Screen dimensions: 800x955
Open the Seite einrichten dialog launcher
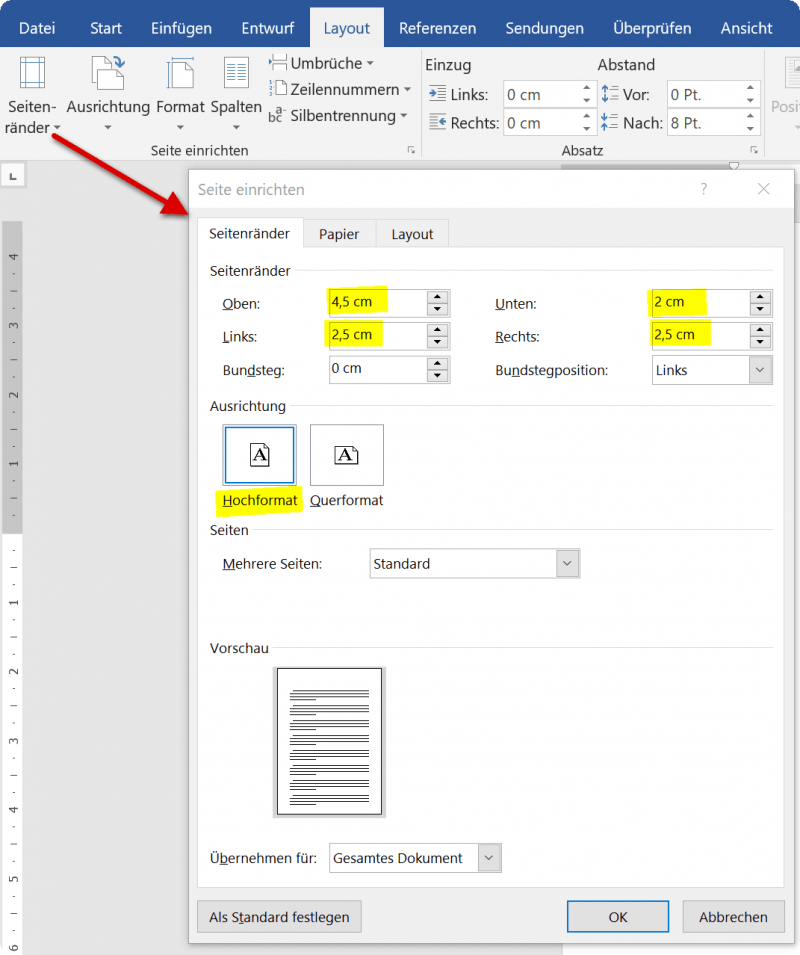pyautogui.click(x=410, y=149)
